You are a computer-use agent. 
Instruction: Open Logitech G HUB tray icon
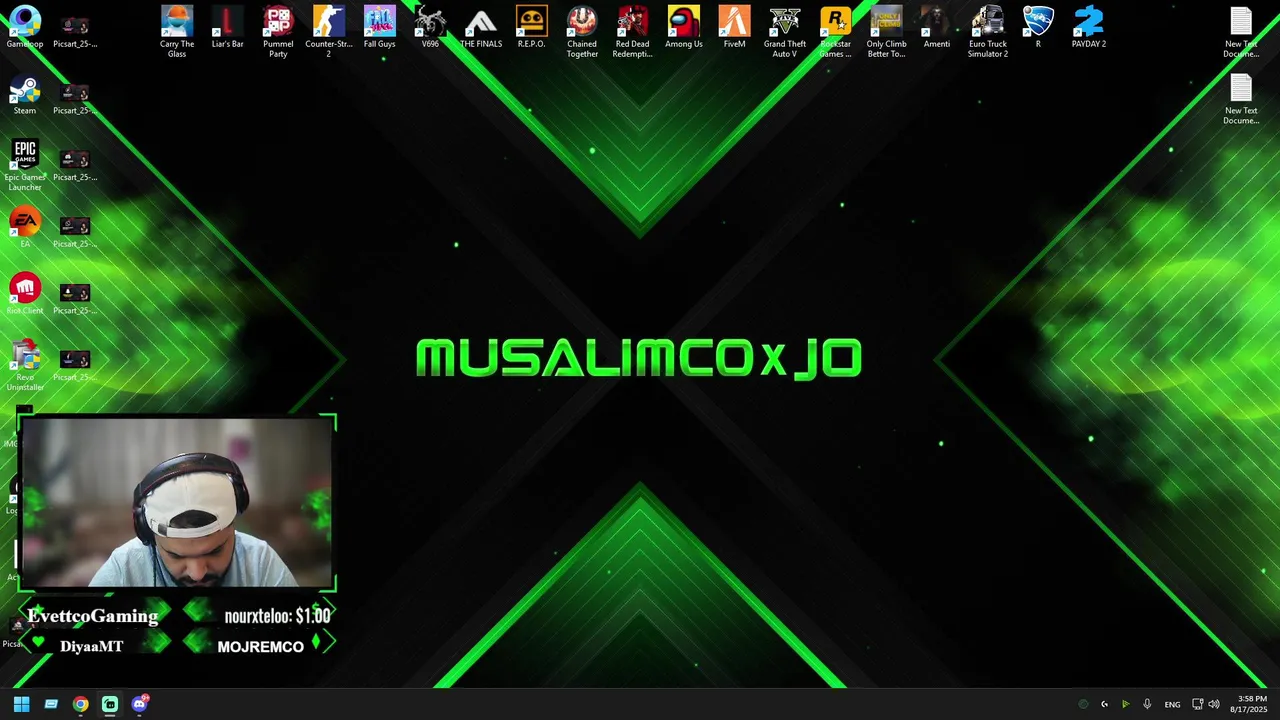click(1104, 704)
